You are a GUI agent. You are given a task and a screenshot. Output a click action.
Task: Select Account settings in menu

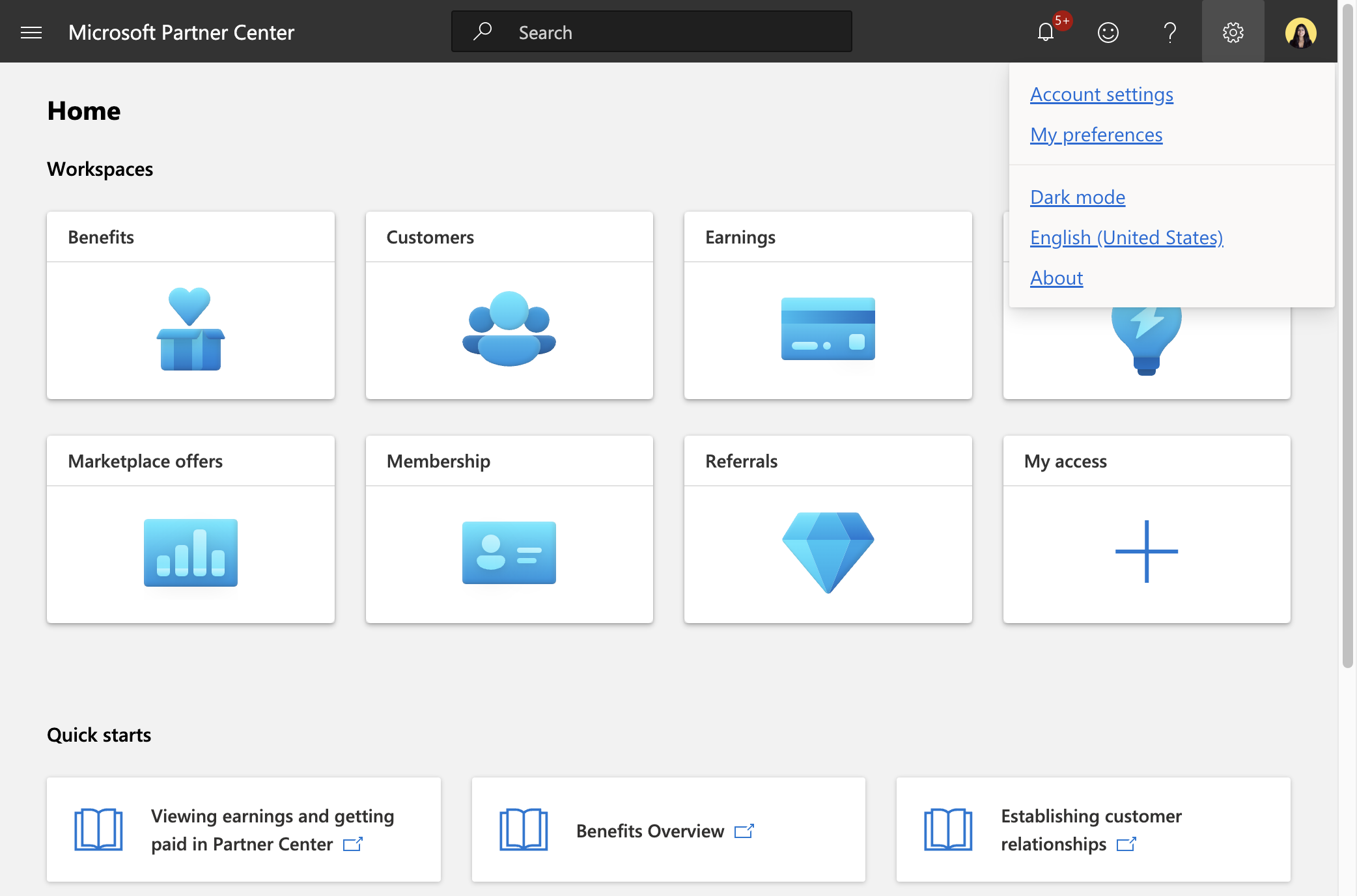click(x=1102, y=94)
